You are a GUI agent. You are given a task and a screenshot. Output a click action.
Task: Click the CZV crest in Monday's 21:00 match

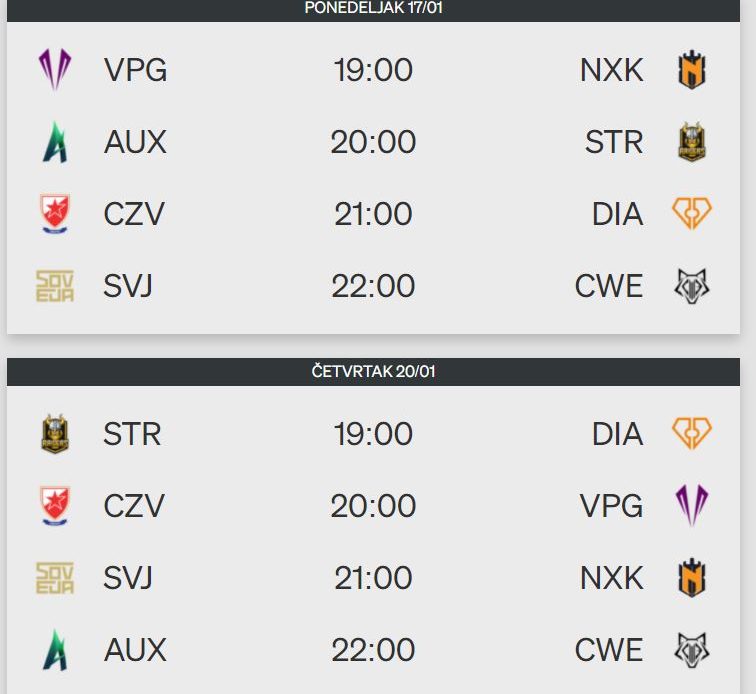(54, 214)
